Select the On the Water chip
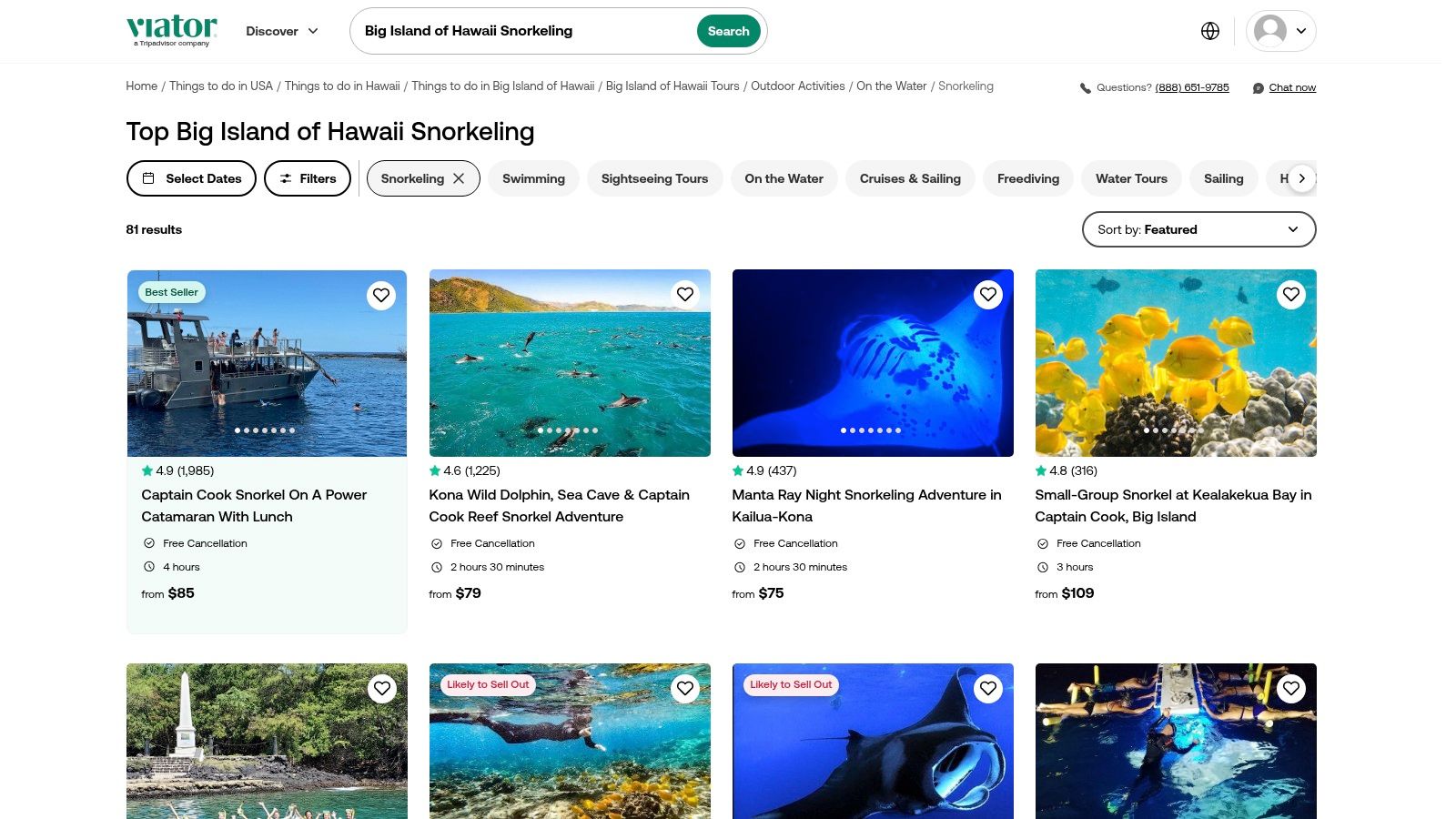This screenshot has height=819, width=1456. [x=784, y=178]
